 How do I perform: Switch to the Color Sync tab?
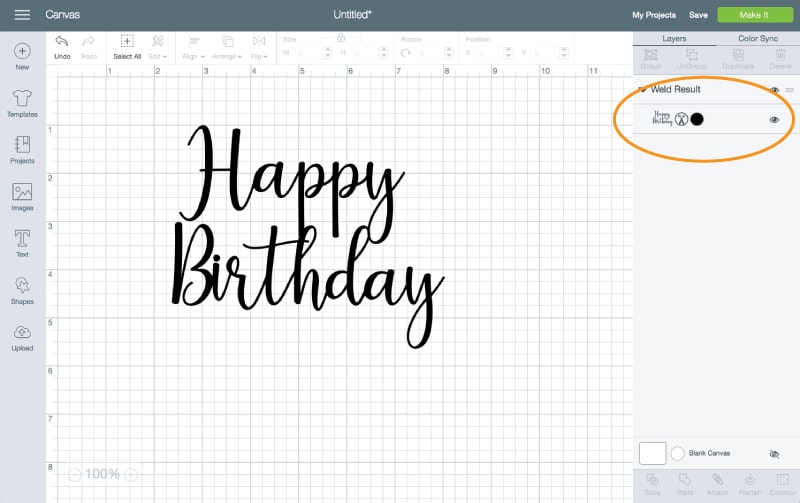tap(758, 39)
